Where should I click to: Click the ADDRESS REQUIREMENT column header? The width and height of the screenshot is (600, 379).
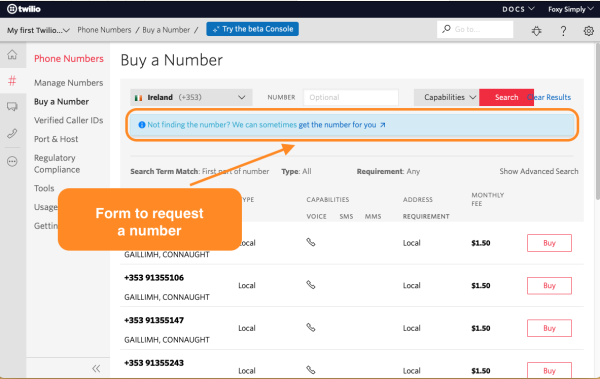click(x=426, y=208)
